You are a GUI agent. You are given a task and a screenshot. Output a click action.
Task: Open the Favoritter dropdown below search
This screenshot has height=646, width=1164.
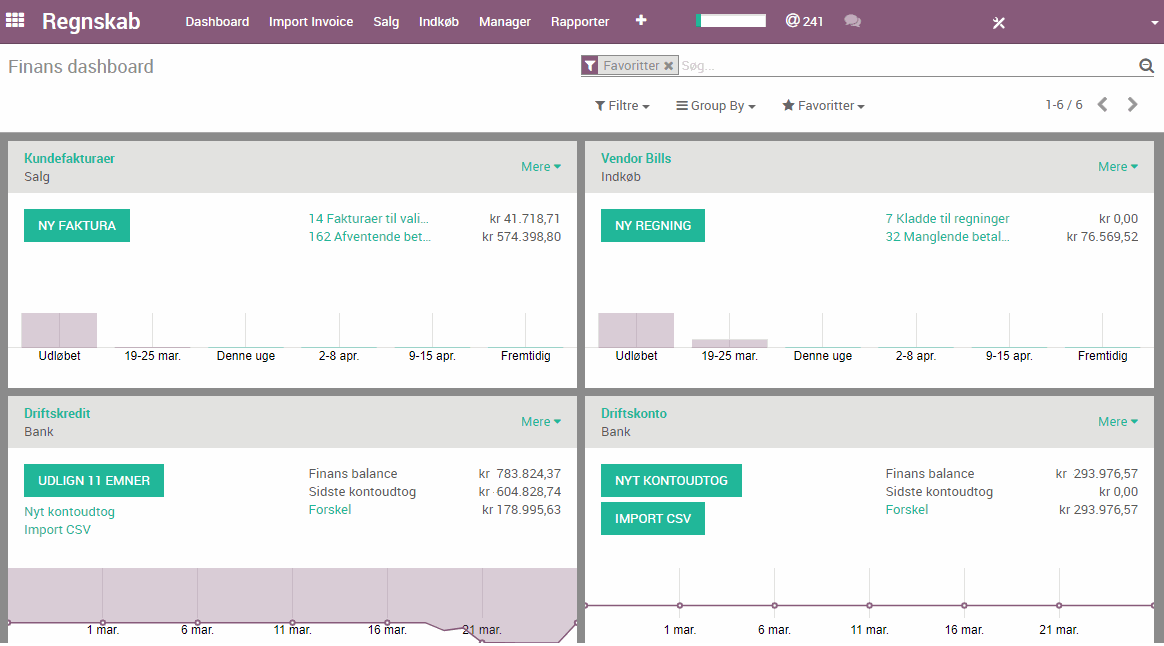point(823,105)
